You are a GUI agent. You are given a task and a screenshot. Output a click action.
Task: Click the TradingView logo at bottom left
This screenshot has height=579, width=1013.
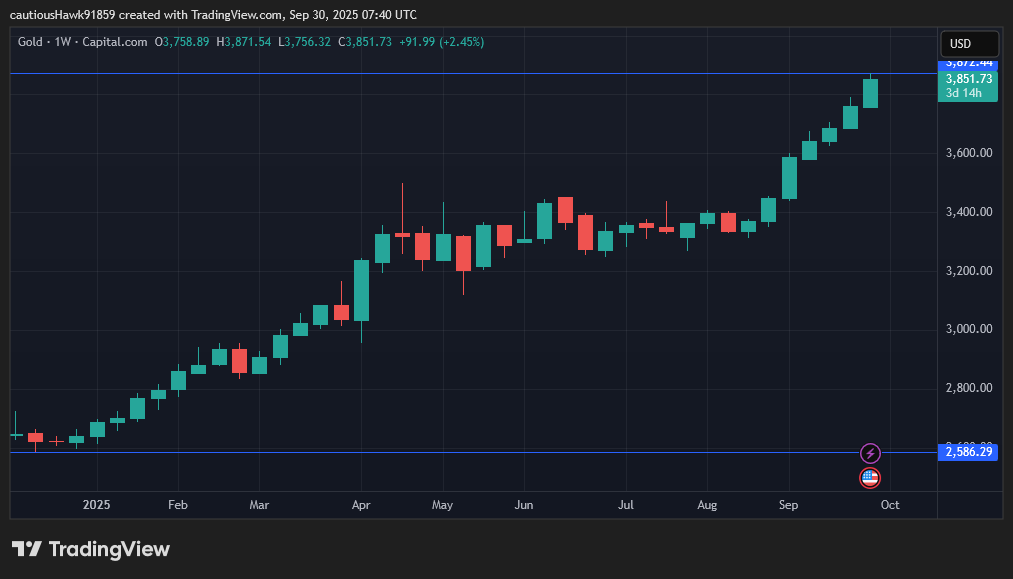[x=91, y=549]
